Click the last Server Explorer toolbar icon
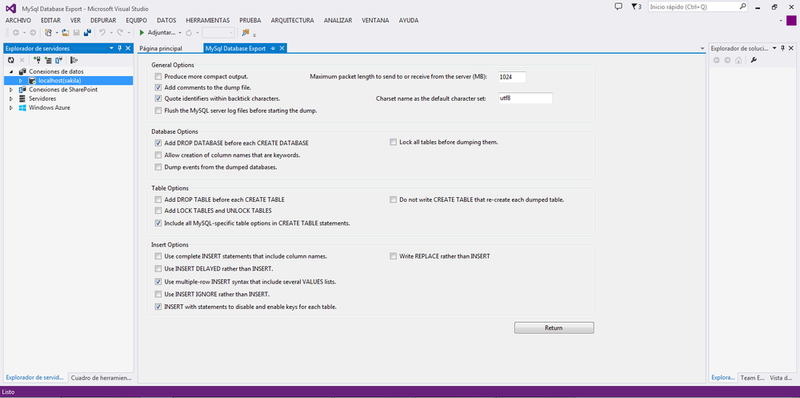Image resolution: width=800 pixels, height=398 pixels. (x=74, y=60)
